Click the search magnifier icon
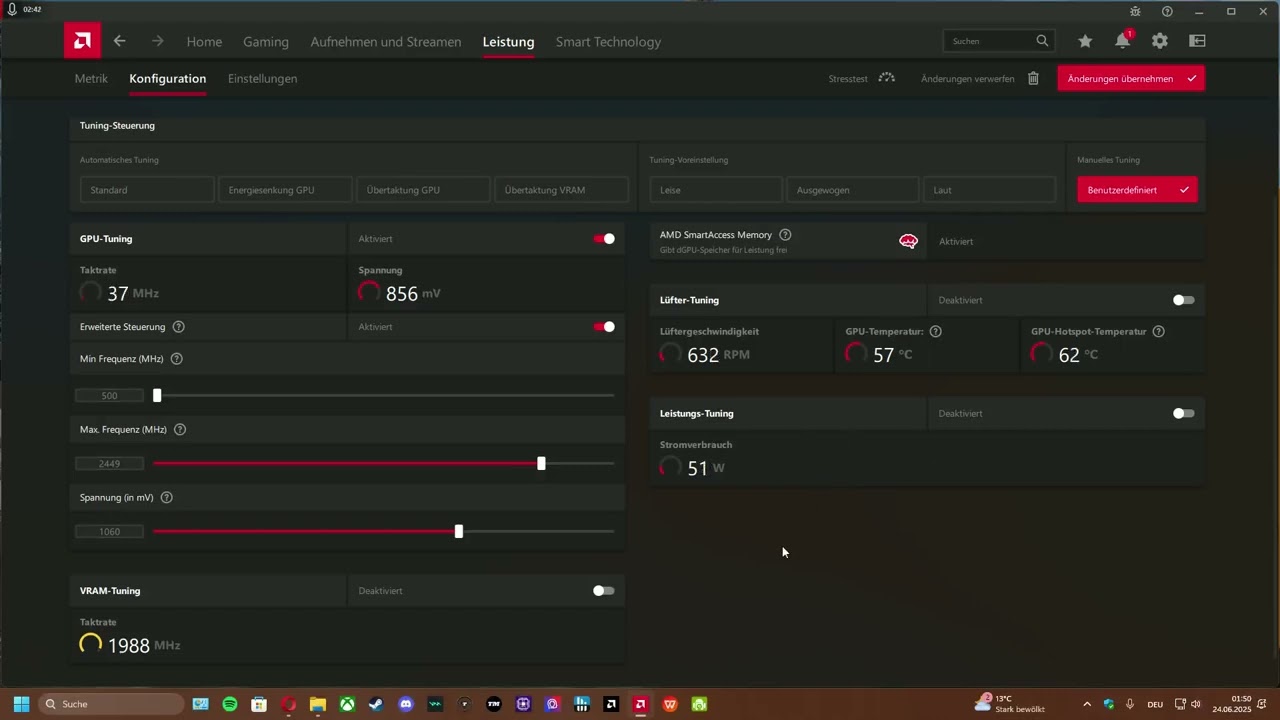The height and width of the screenshot is (720, 1280). (1043, 41)
